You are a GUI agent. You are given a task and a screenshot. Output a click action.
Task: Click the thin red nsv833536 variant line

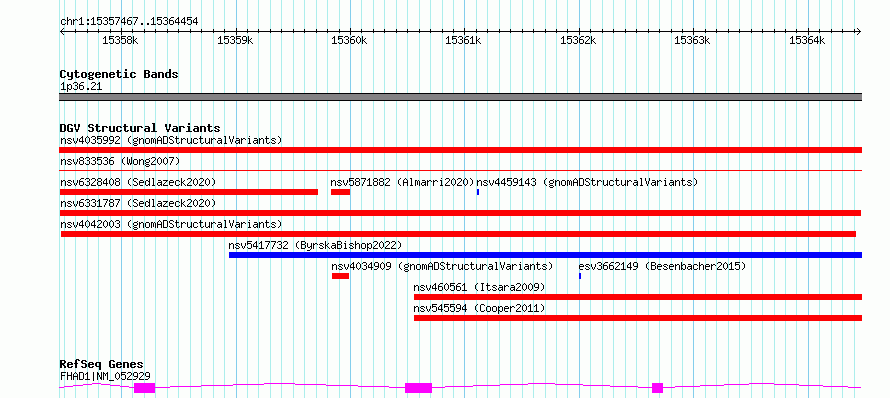click(x=461, y=170)
